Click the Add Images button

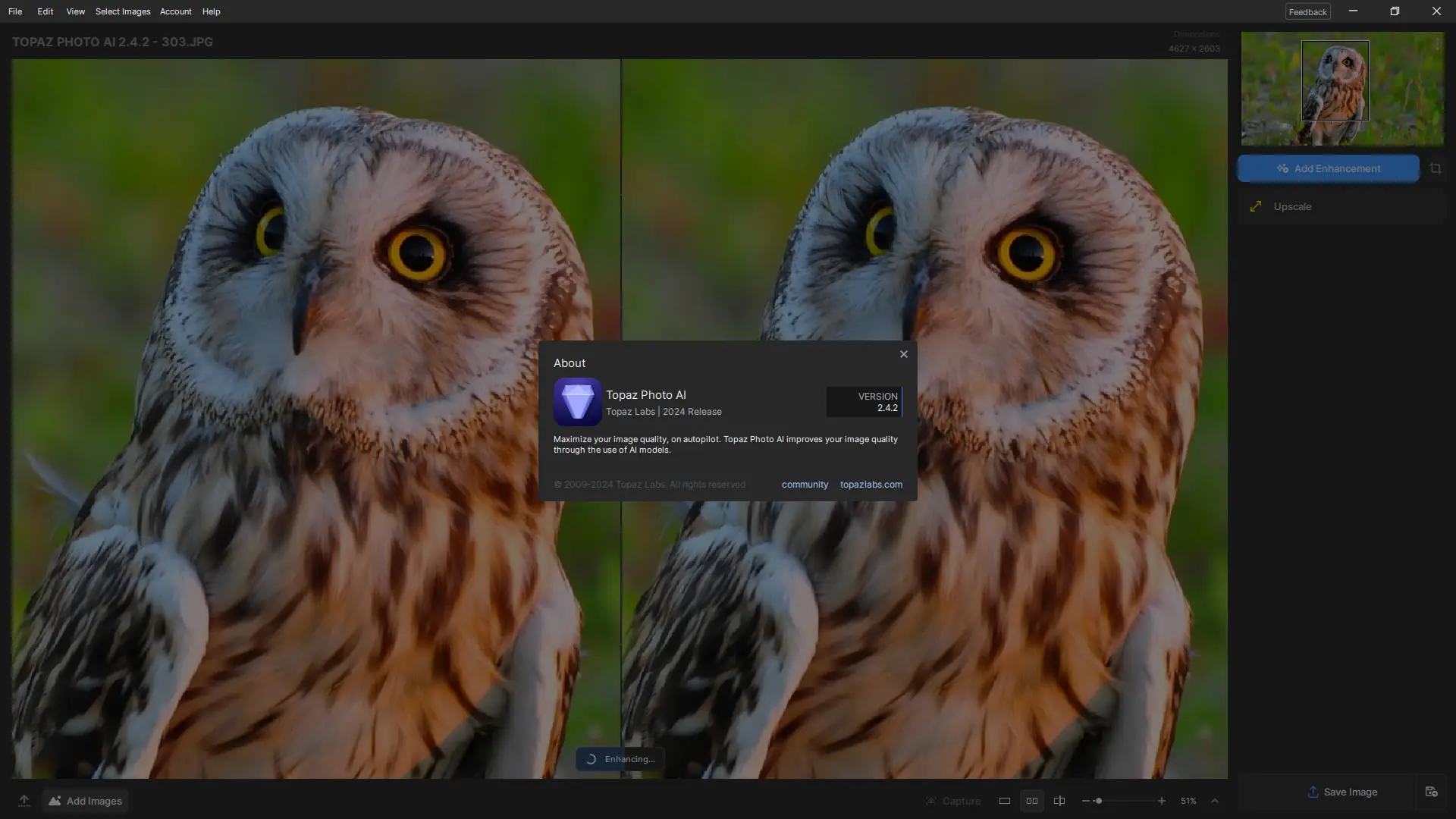[86, 801]
